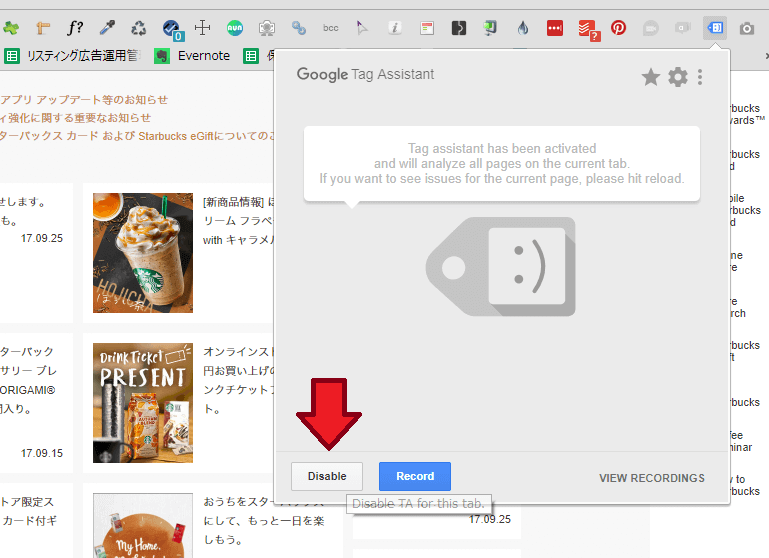Click the camera screenshot extension icon
Viewport: 769px width, 558px height.
(x=746, y=28)
